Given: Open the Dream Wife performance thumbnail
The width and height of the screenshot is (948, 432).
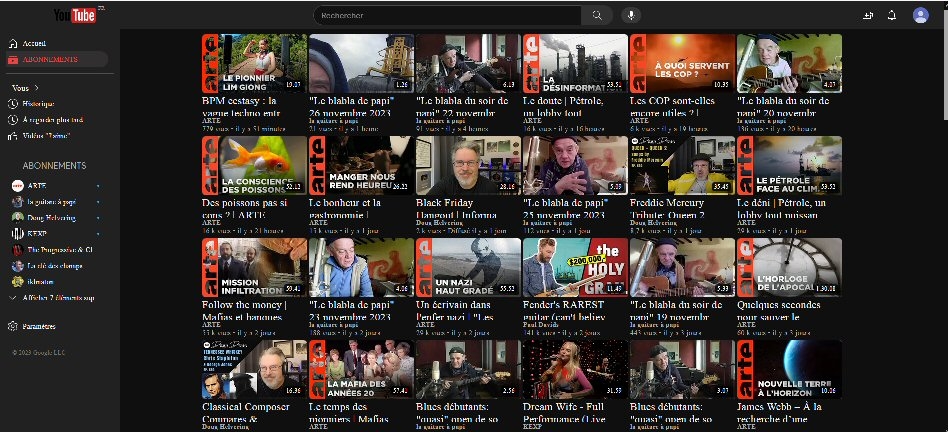Looking at the screenshot, I should (x=575, y=369).
